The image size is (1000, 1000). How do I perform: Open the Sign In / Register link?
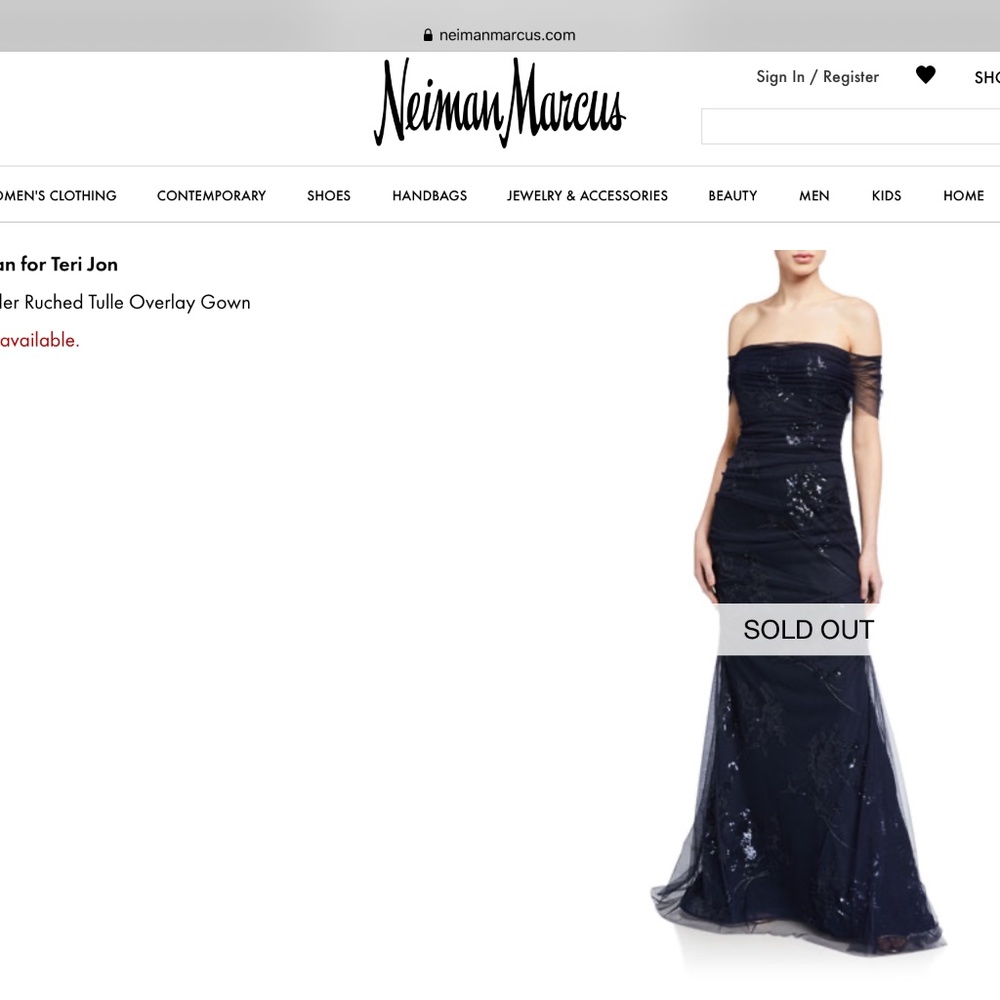[818, 77]
